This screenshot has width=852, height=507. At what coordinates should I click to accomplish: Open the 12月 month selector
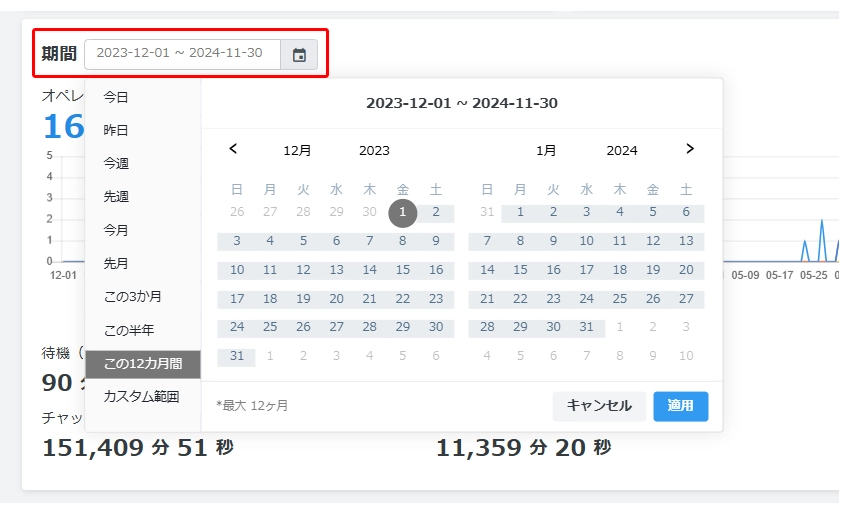[297, 151]
